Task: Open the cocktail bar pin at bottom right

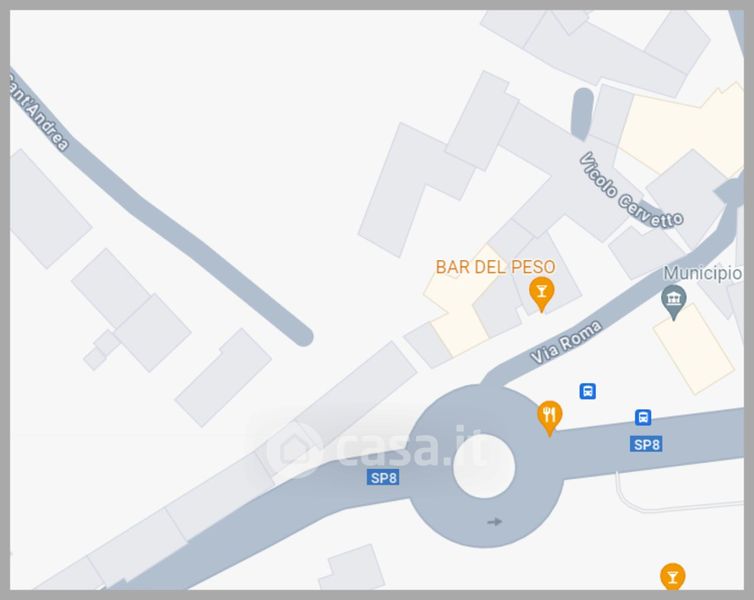Action: pyautogui.click(x=672, y=576)
